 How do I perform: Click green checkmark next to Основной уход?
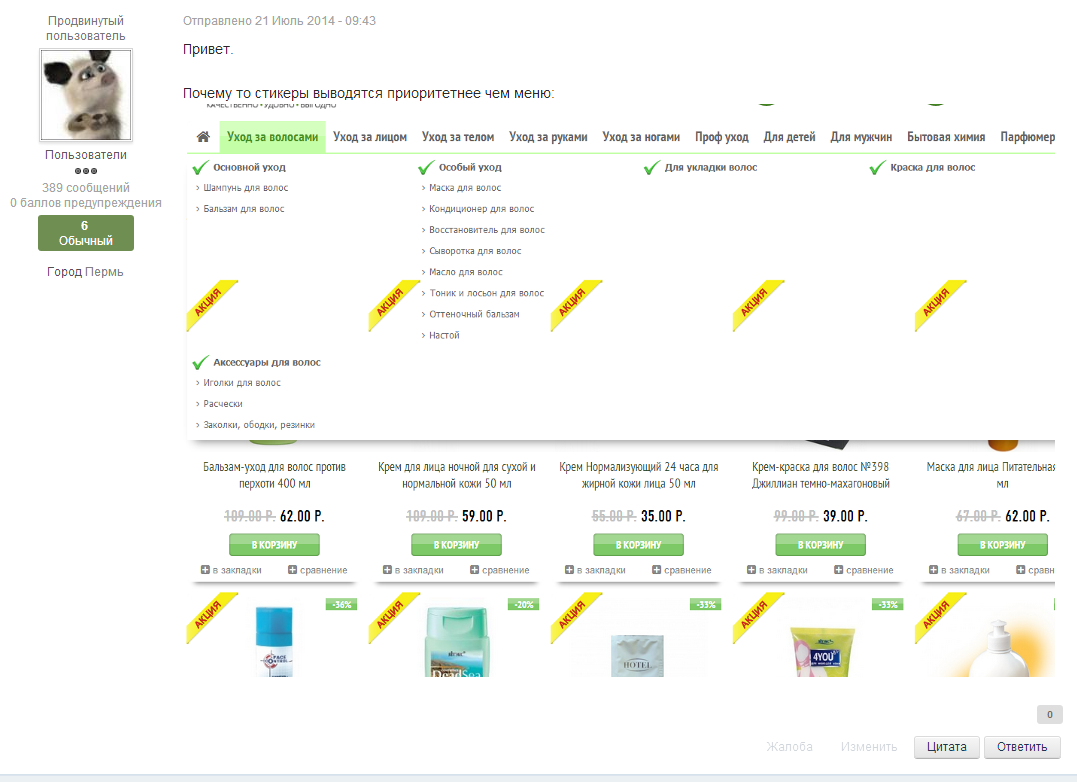pos(201,168)
